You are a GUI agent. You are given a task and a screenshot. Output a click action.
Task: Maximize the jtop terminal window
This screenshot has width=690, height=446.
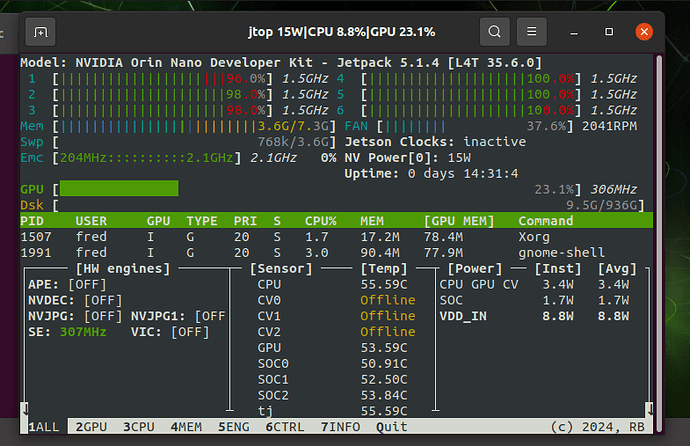(x=609, y=32)
